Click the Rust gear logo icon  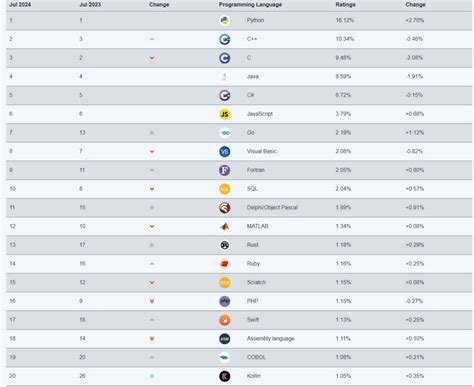pos(225,245)
